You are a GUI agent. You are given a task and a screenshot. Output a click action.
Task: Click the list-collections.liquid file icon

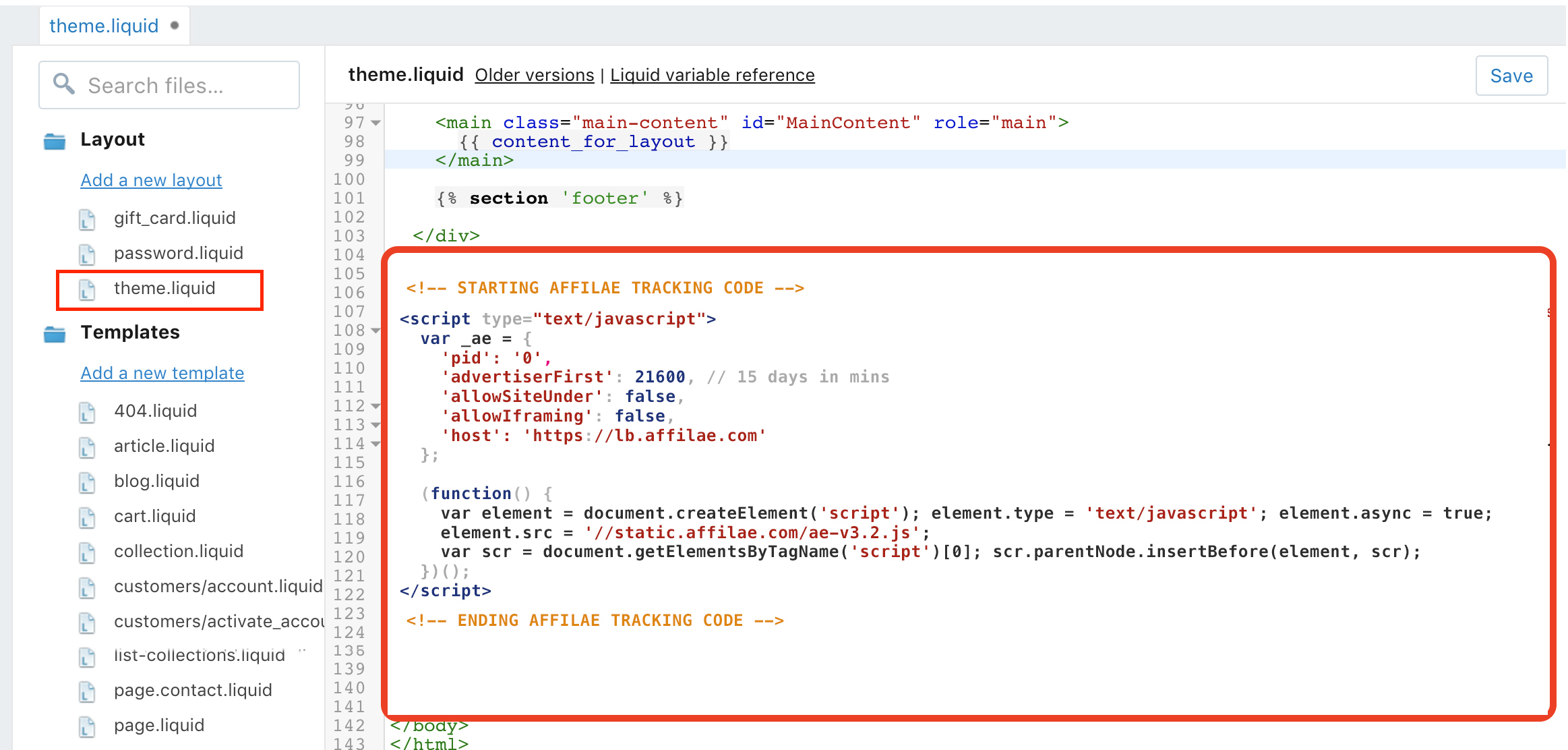(x=87, y=656)
